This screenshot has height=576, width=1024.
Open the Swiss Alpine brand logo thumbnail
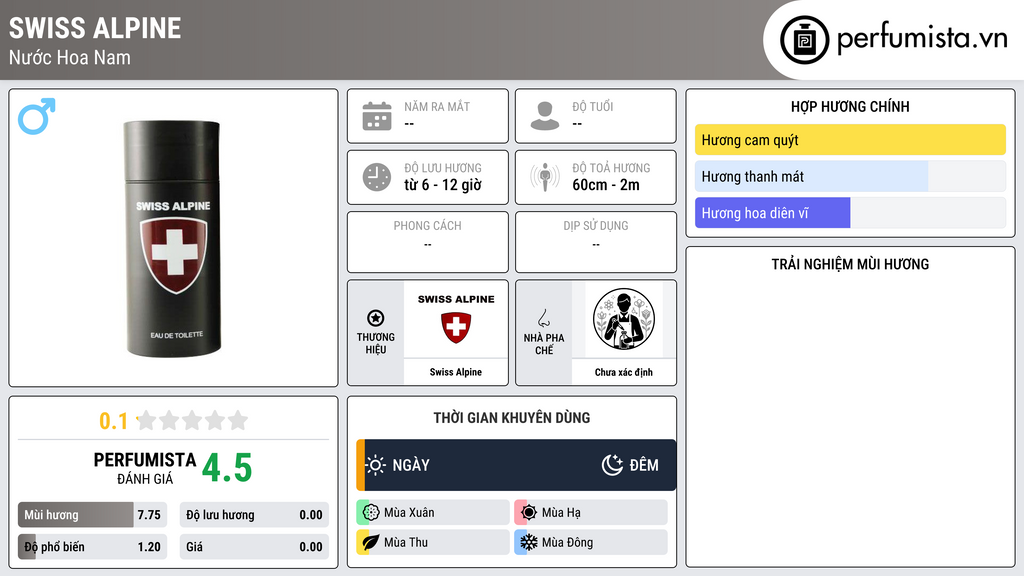pos(456,319)
